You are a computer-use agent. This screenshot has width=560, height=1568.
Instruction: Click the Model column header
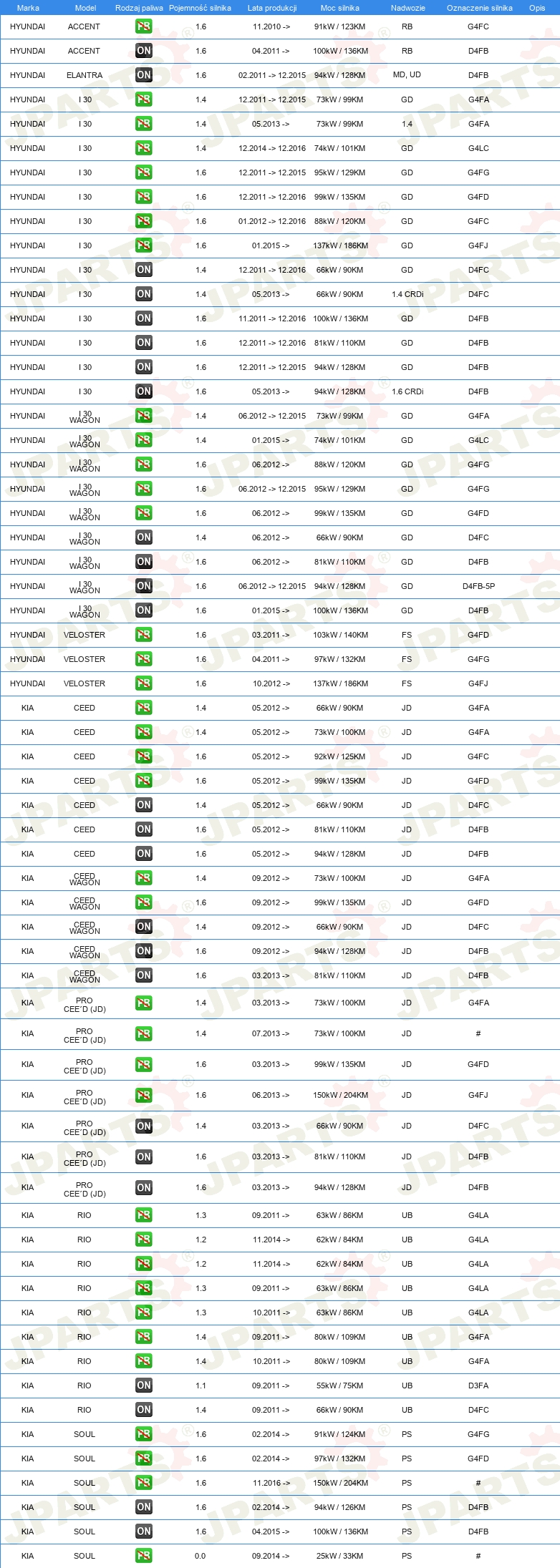[x=85, y=8]
